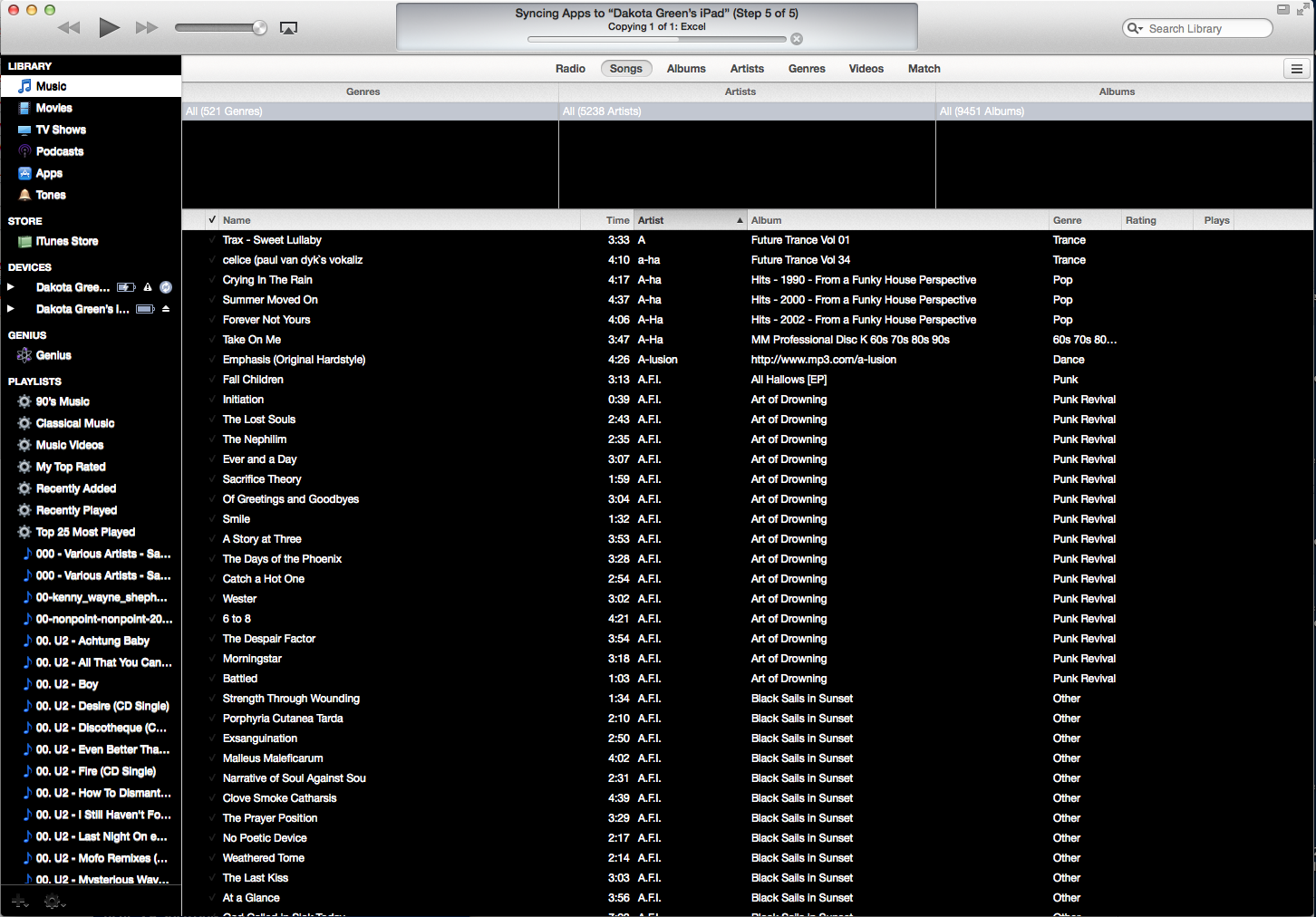Click the add playlist plus button at bottom
Viewport: 1316px width, 917px height.
coord(19,901)
